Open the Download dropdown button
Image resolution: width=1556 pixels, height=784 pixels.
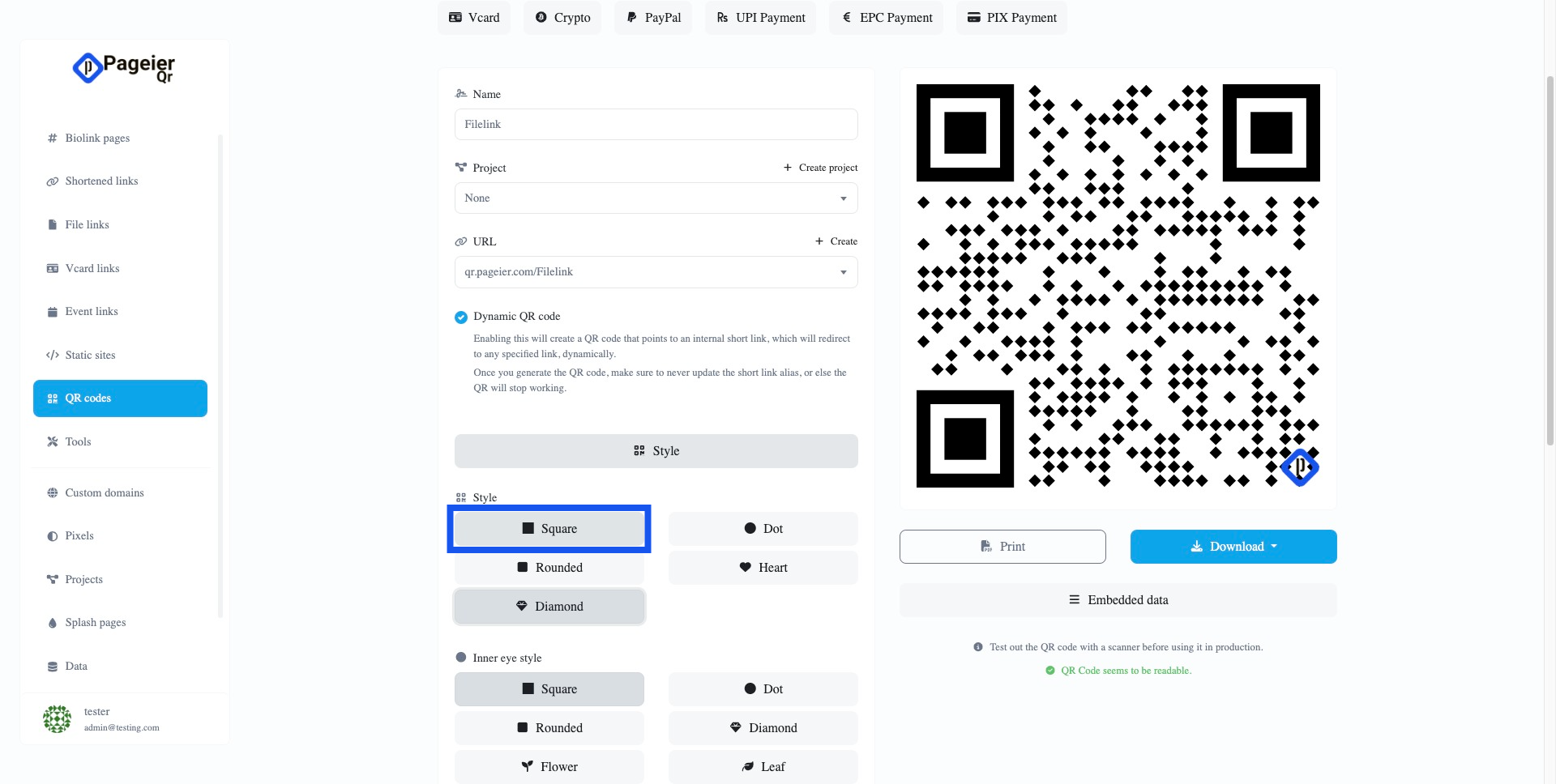tap(1233, 547)
